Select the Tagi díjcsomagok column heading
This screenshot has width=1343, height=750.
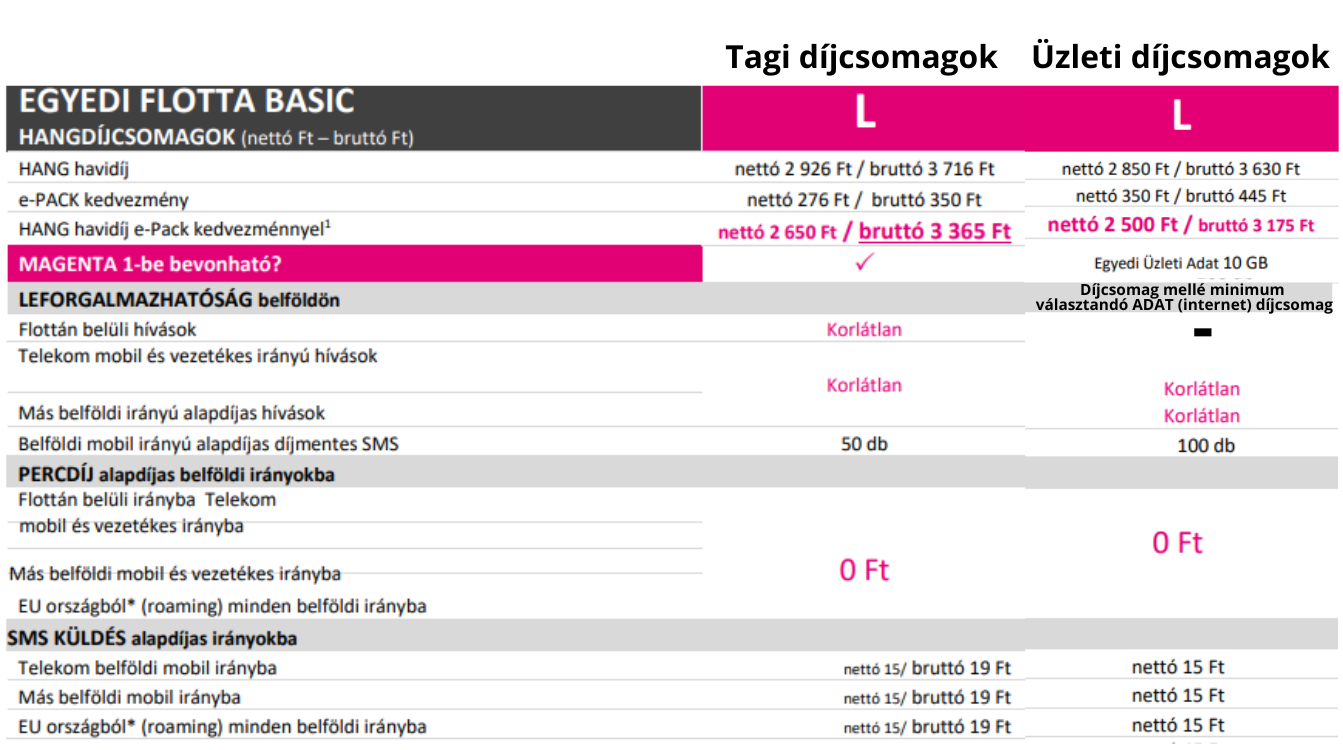point(862,58)
